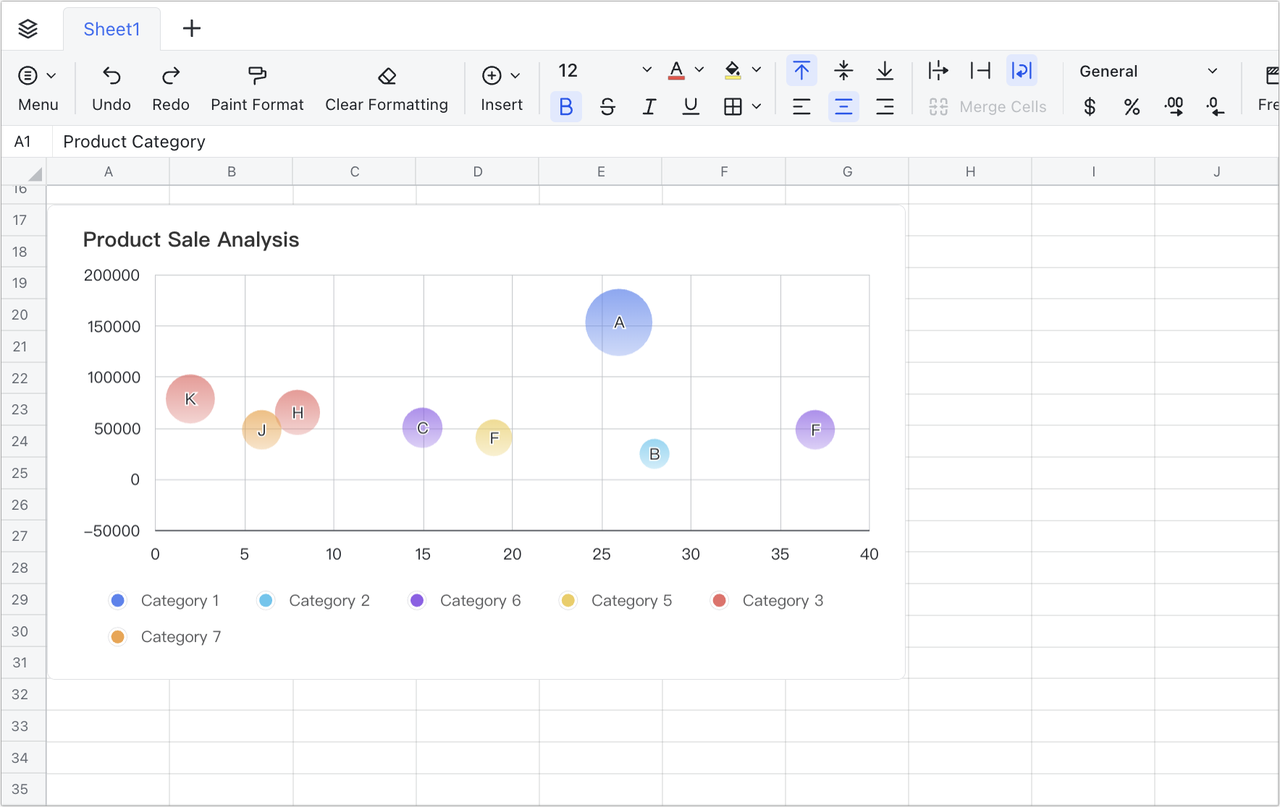Click the fill color bucket swatch
Screen dimensions: 1280x807
click(733, 71)
